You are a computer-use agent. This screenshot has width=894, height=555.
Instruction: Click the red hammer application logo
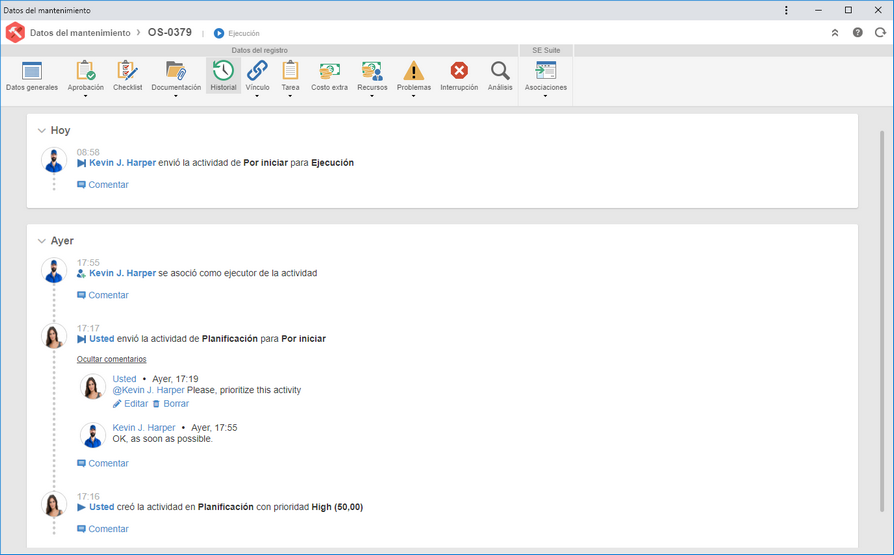[15, 33]
